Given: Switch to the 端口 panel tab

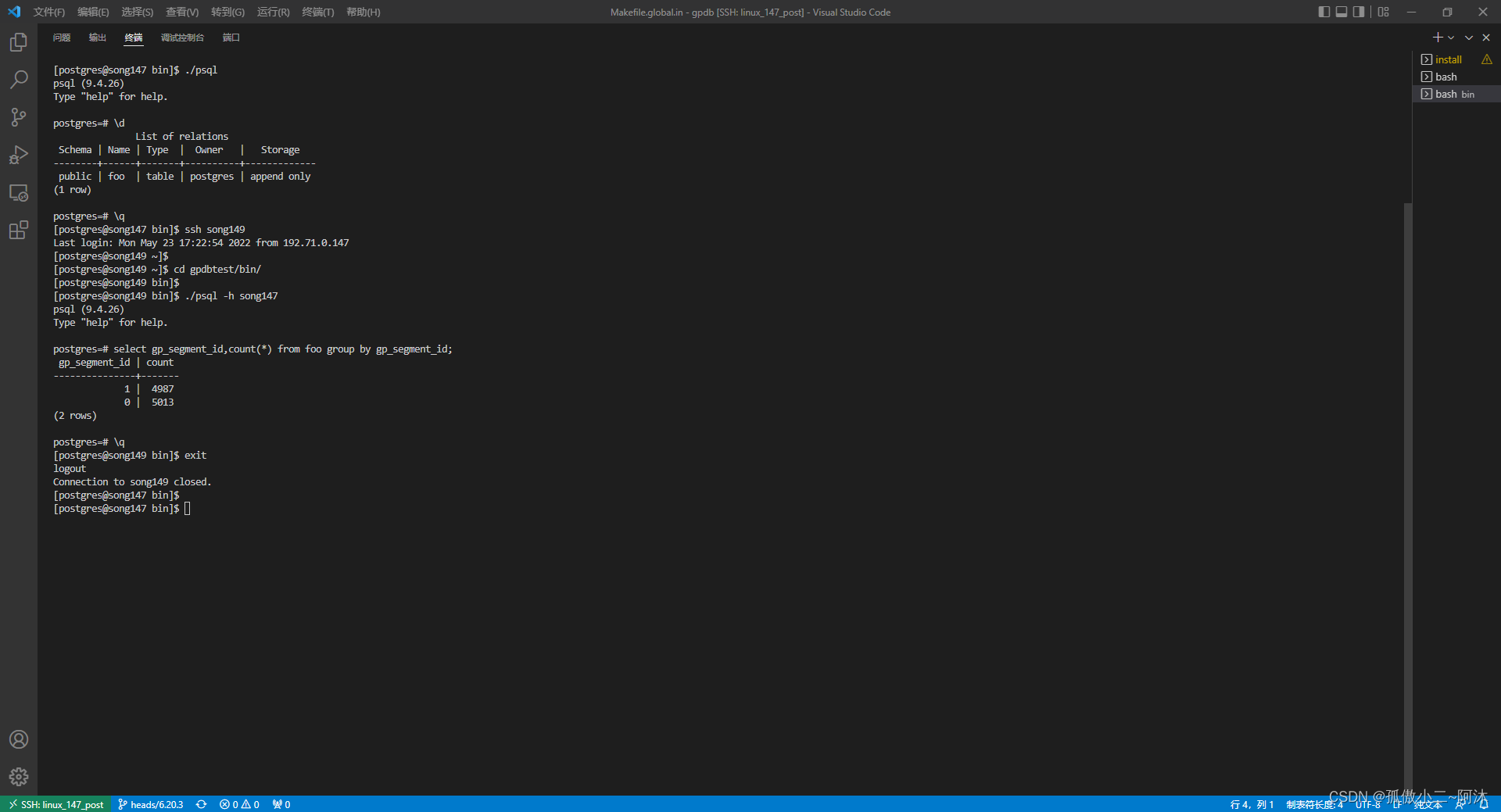Looking at the screenshot, I should click(x=231, y=38).
